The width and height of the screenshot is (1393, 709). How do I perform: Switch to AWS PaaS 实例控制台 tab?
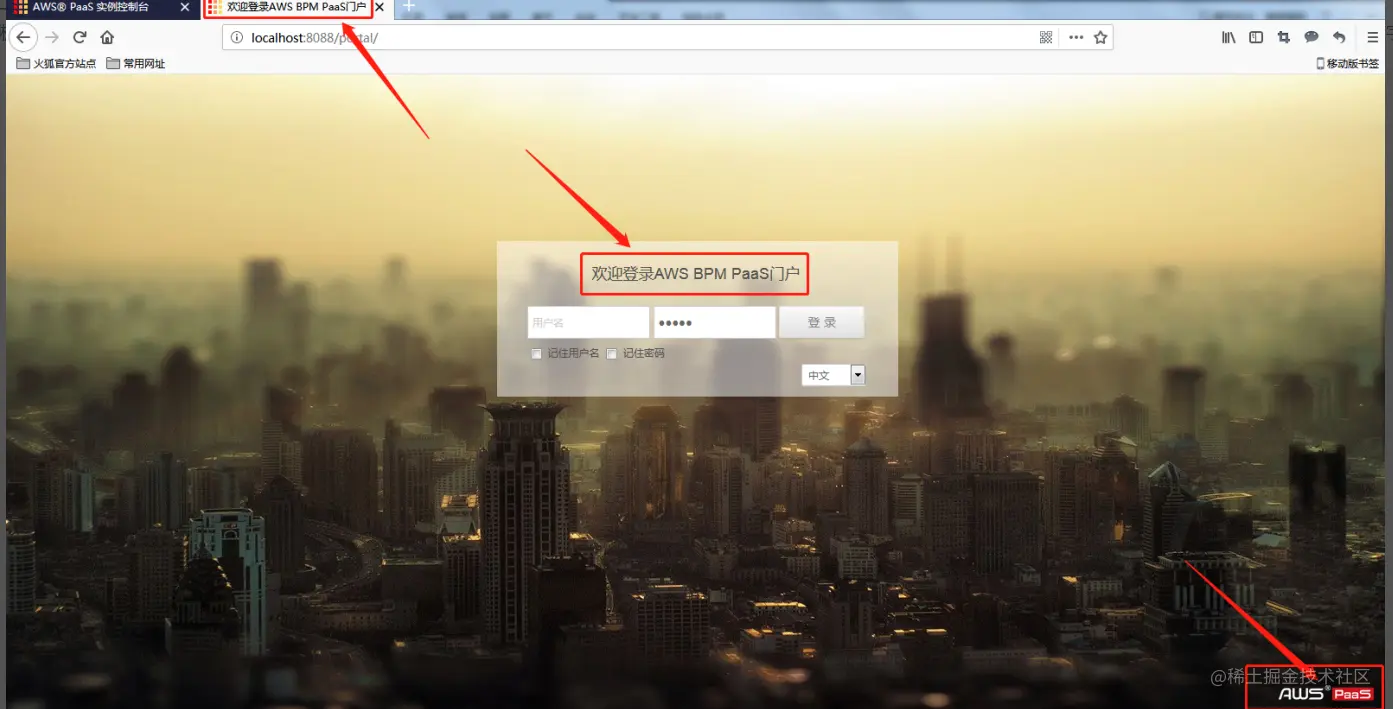[100, 7]
